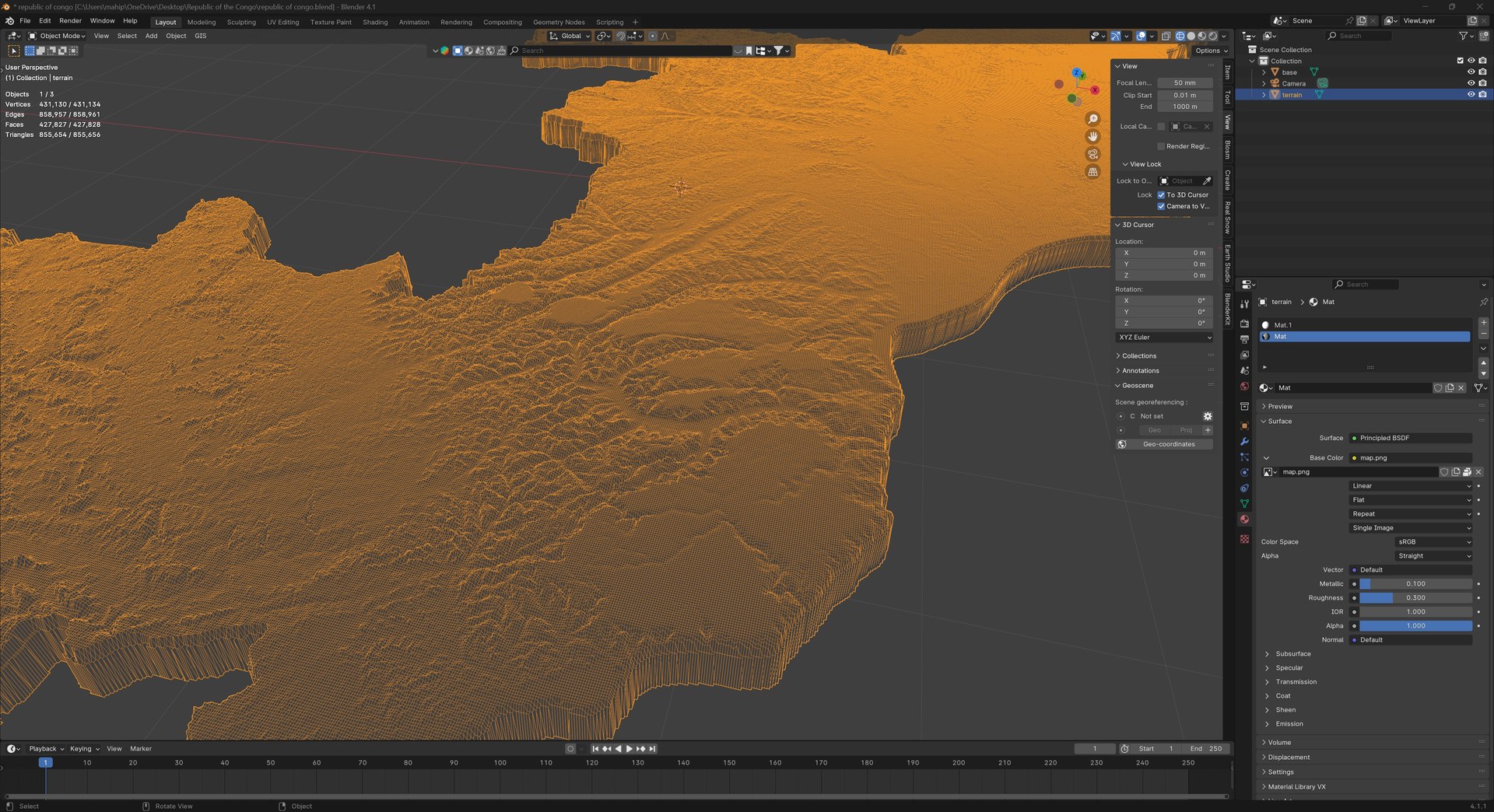Hide terrain object with eye icon
This screenshot has height=812, width=1494.
coord(1471,94)
